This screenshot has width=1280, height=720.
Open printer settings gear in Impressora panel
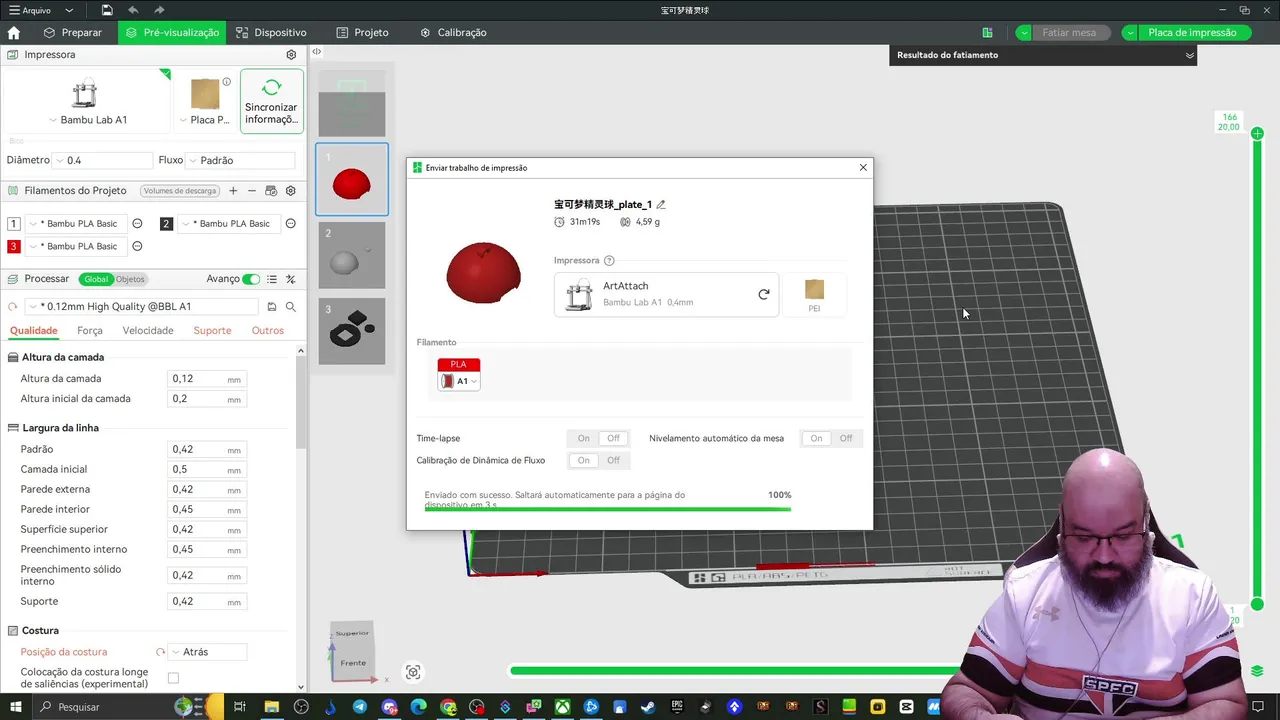(291, 55)
